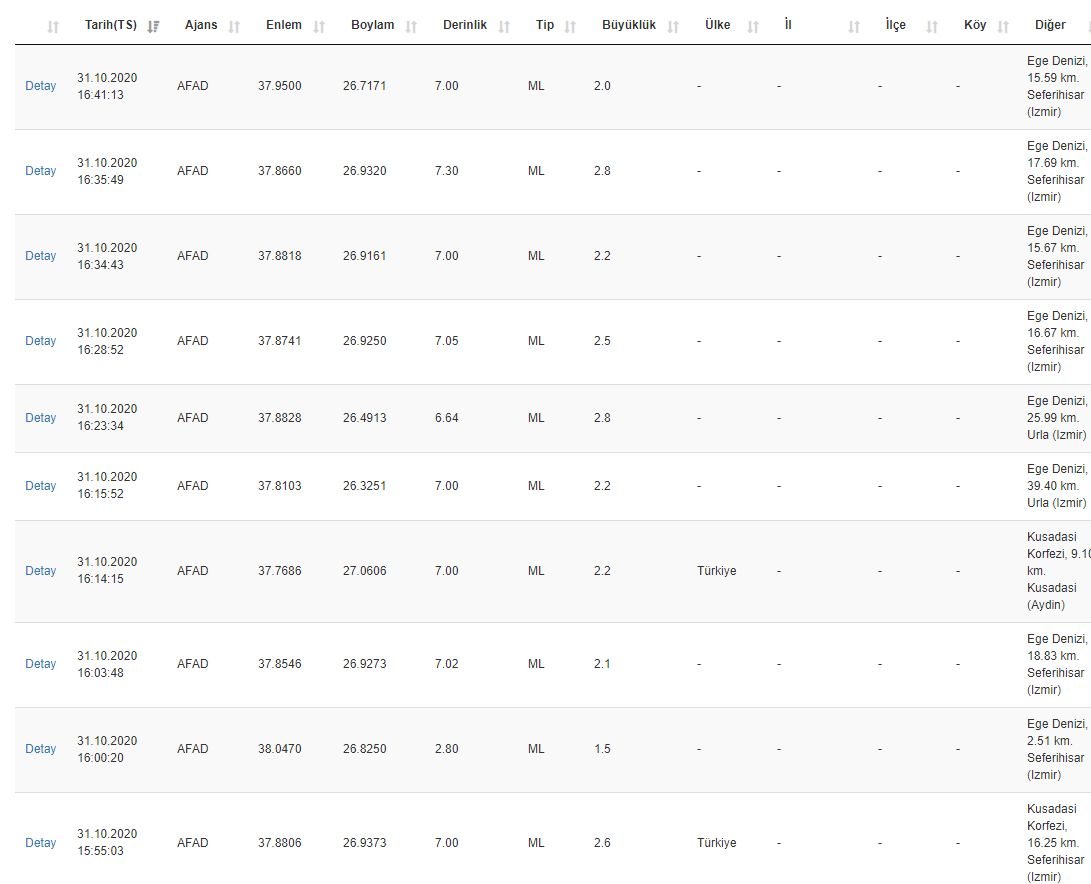This screenshot has width=1091, height=884.
Task: Open Detay link for the 16:35:49 event
Action: coord(41,171)
